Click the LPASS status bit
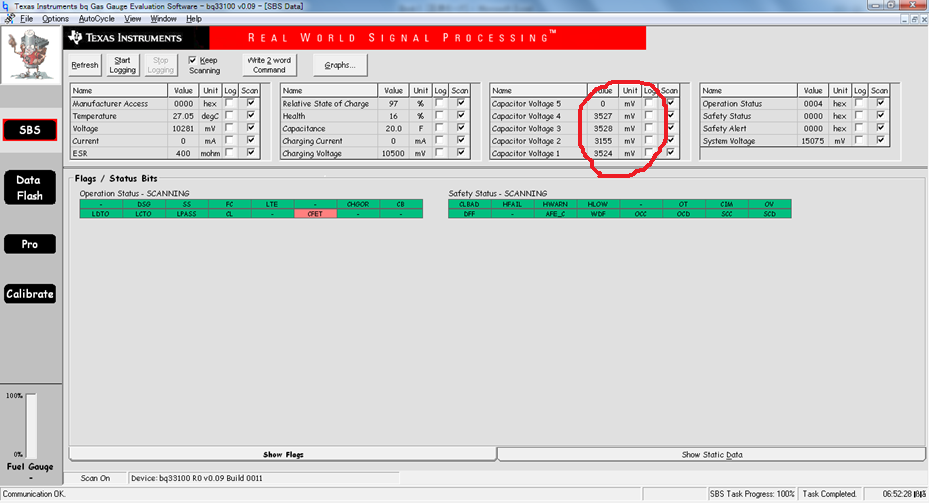929x503 pixels. click(187, 214)
